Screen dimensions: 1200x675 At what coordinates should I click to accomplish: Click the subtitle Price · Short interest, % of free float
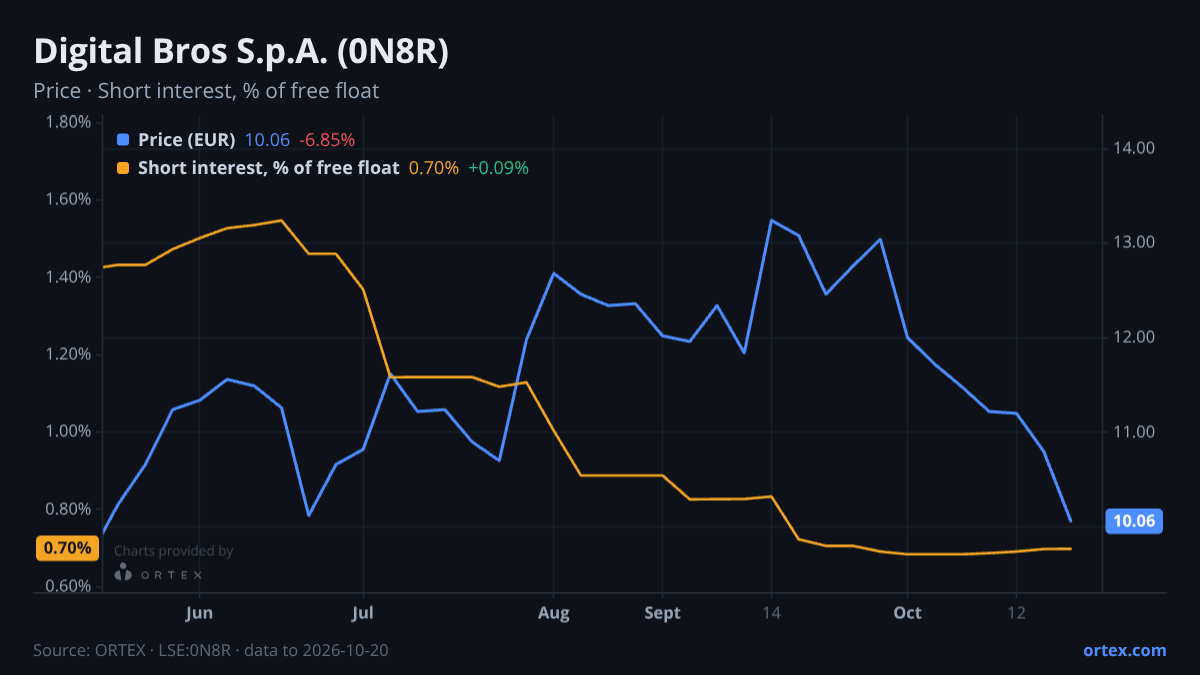206,91
